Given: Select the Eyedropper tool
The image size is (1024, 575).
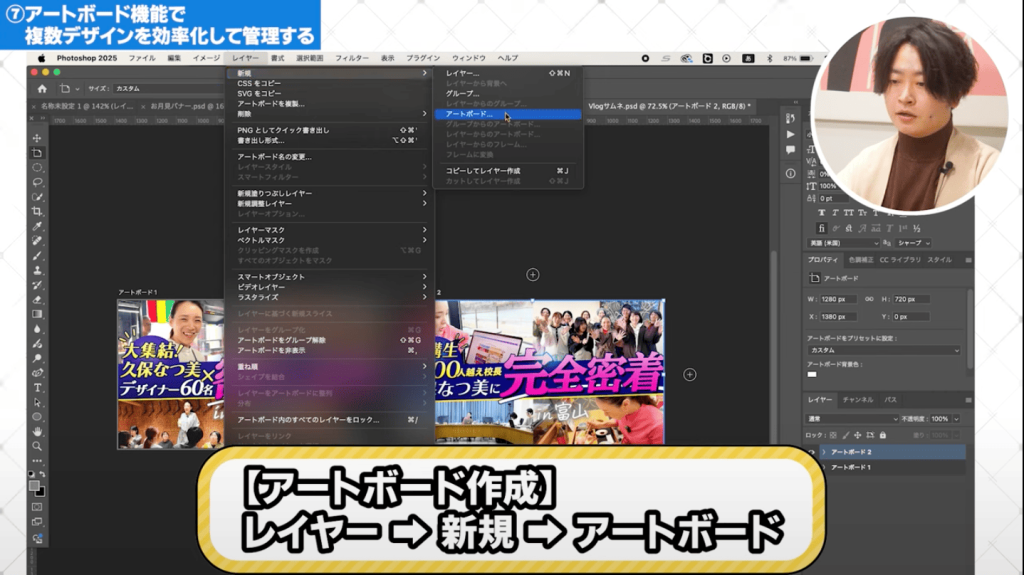Looking at the screenshot, I should click(x=37, y=226).
